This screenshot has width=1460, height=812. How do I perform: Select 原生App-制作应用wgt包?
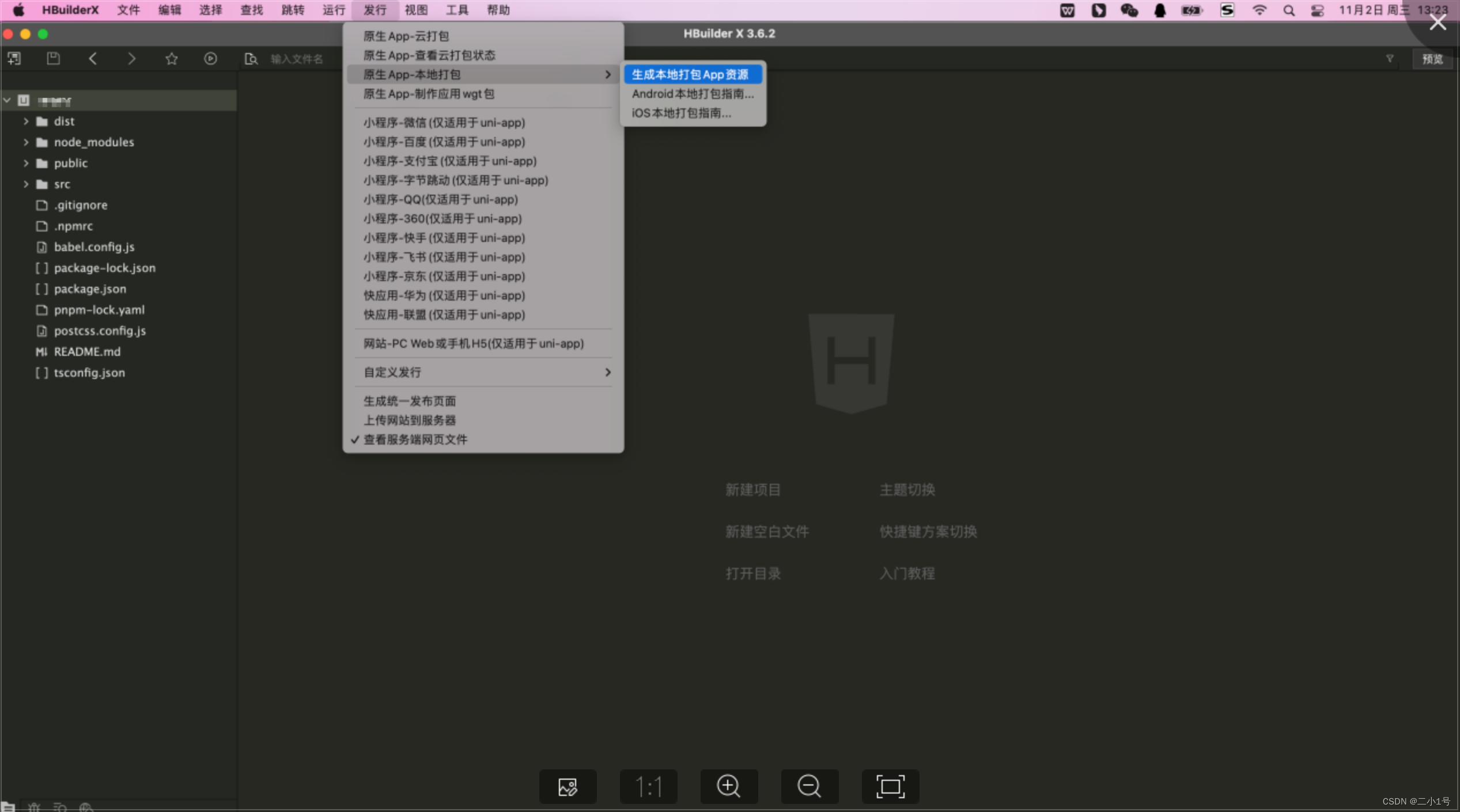[x=483, y=93]
